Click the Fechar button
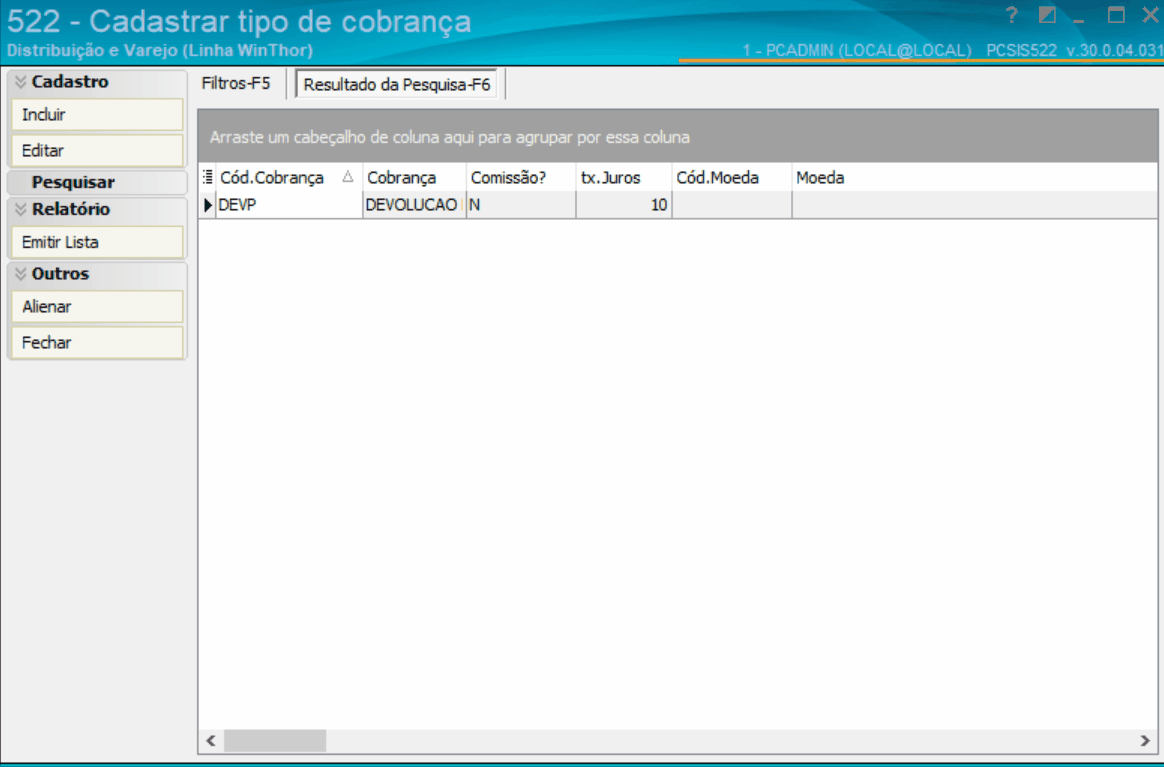Screen dimensions: 1164x767 coord(97,342)
